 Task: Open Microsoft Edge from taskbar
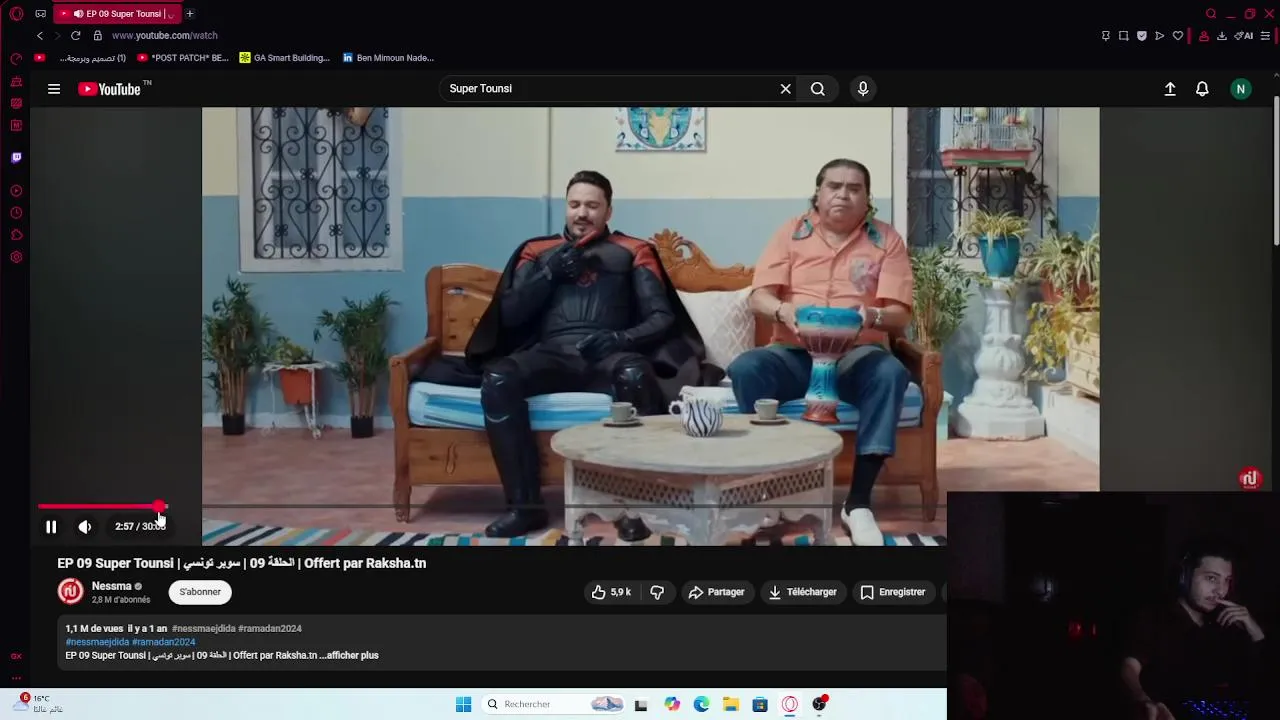(701, 705)
